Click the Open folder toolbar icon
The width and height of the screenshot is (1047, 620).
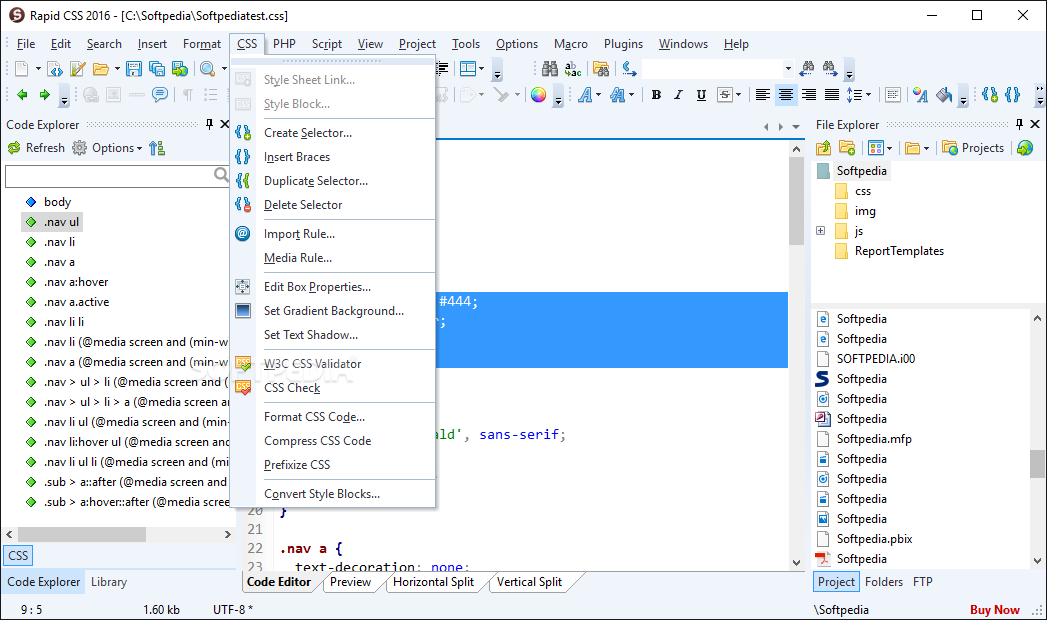(100, 69)
